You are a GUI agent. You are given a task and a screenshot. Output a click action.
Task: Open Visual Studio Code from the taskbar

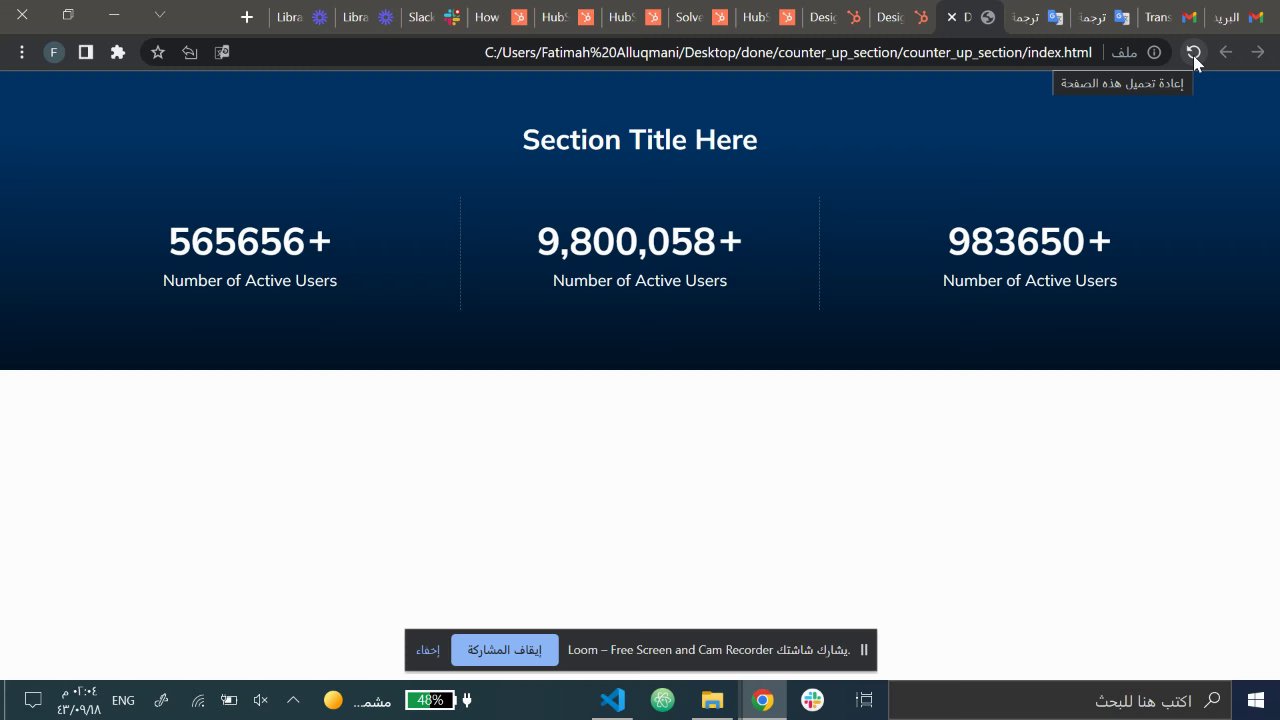click(613, 700)
